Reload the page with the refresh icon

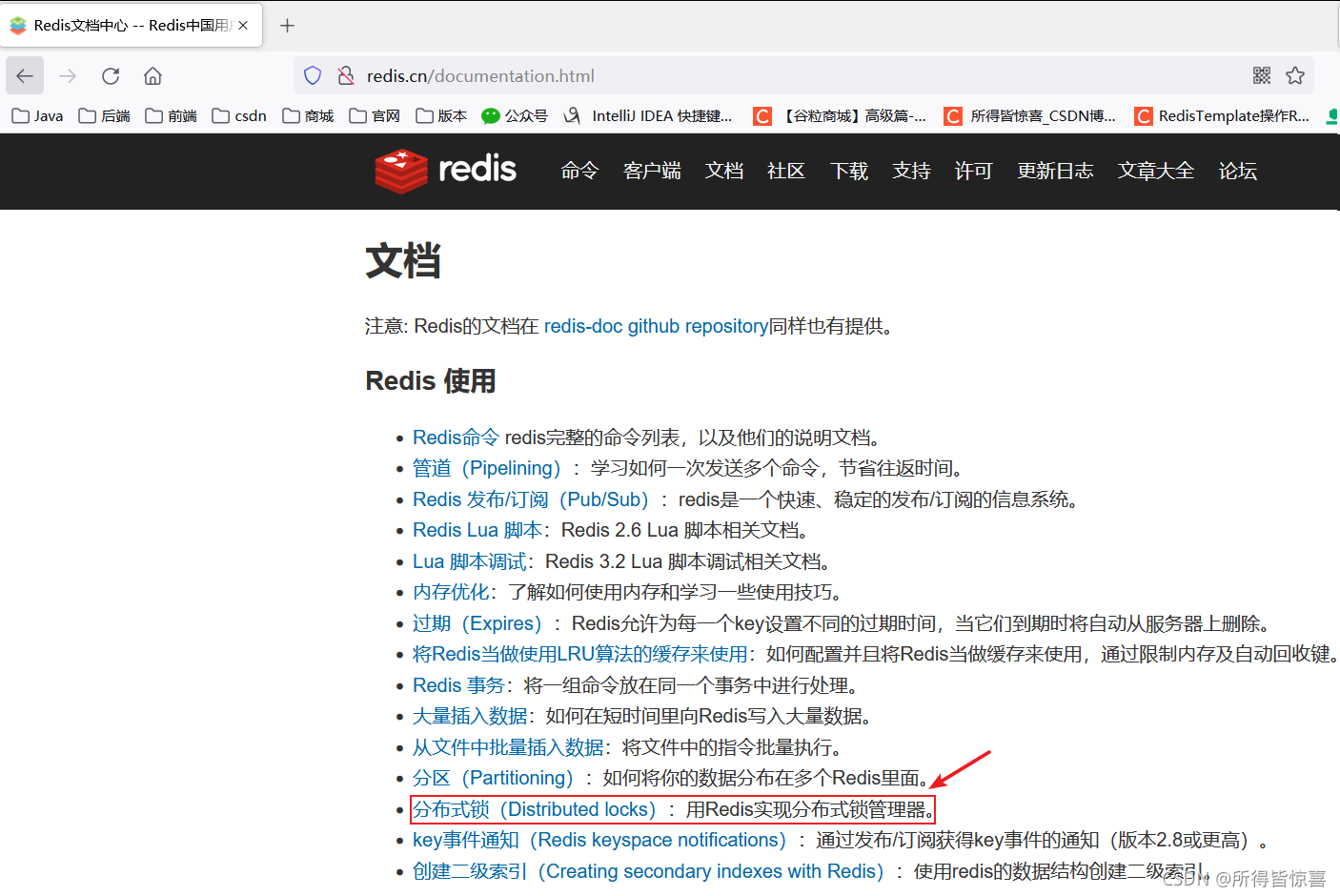pyautogui.click(x=111, y=75)
